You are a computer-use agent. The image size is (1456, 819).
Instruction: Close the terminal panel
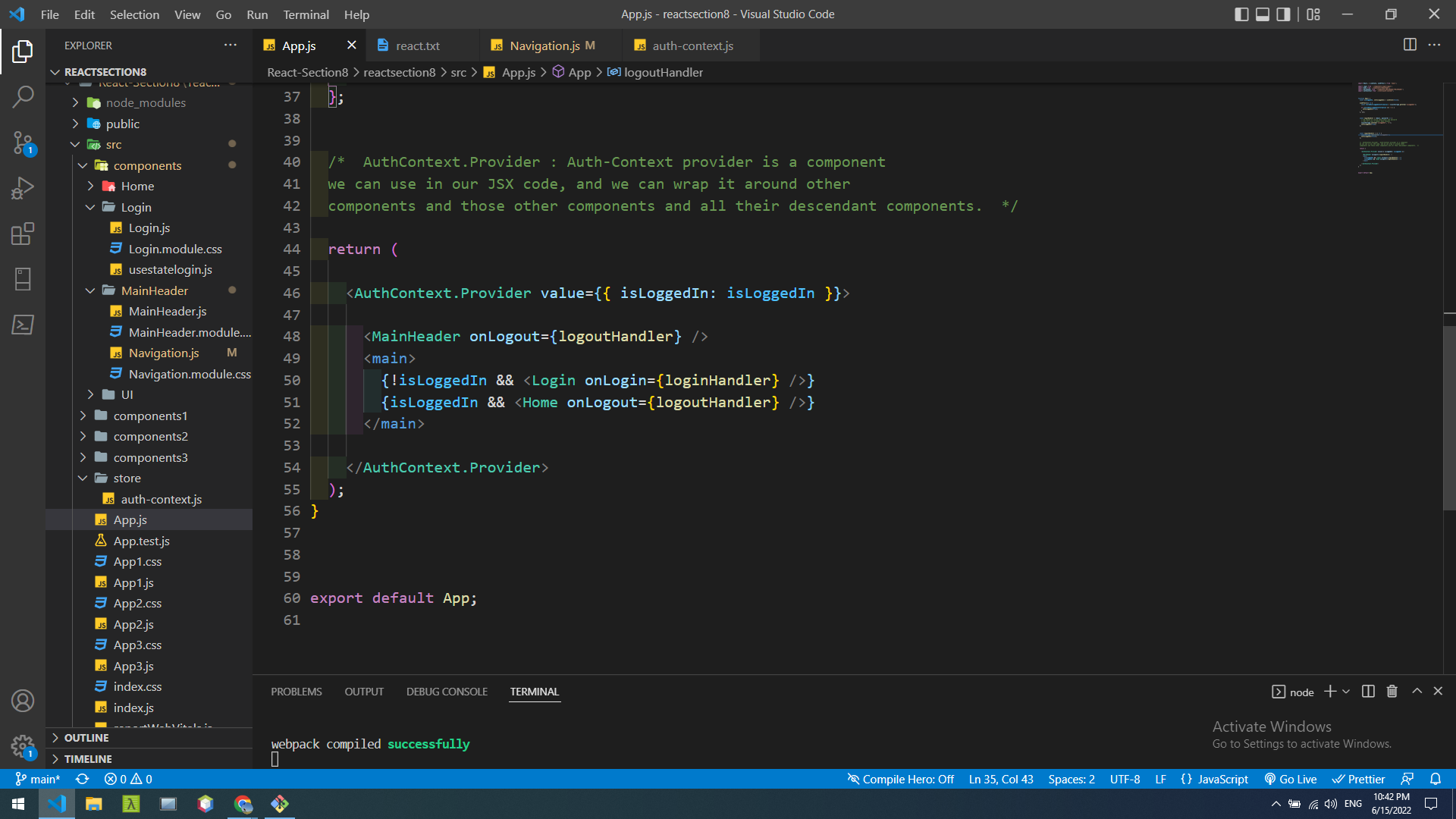(1438, 692)
